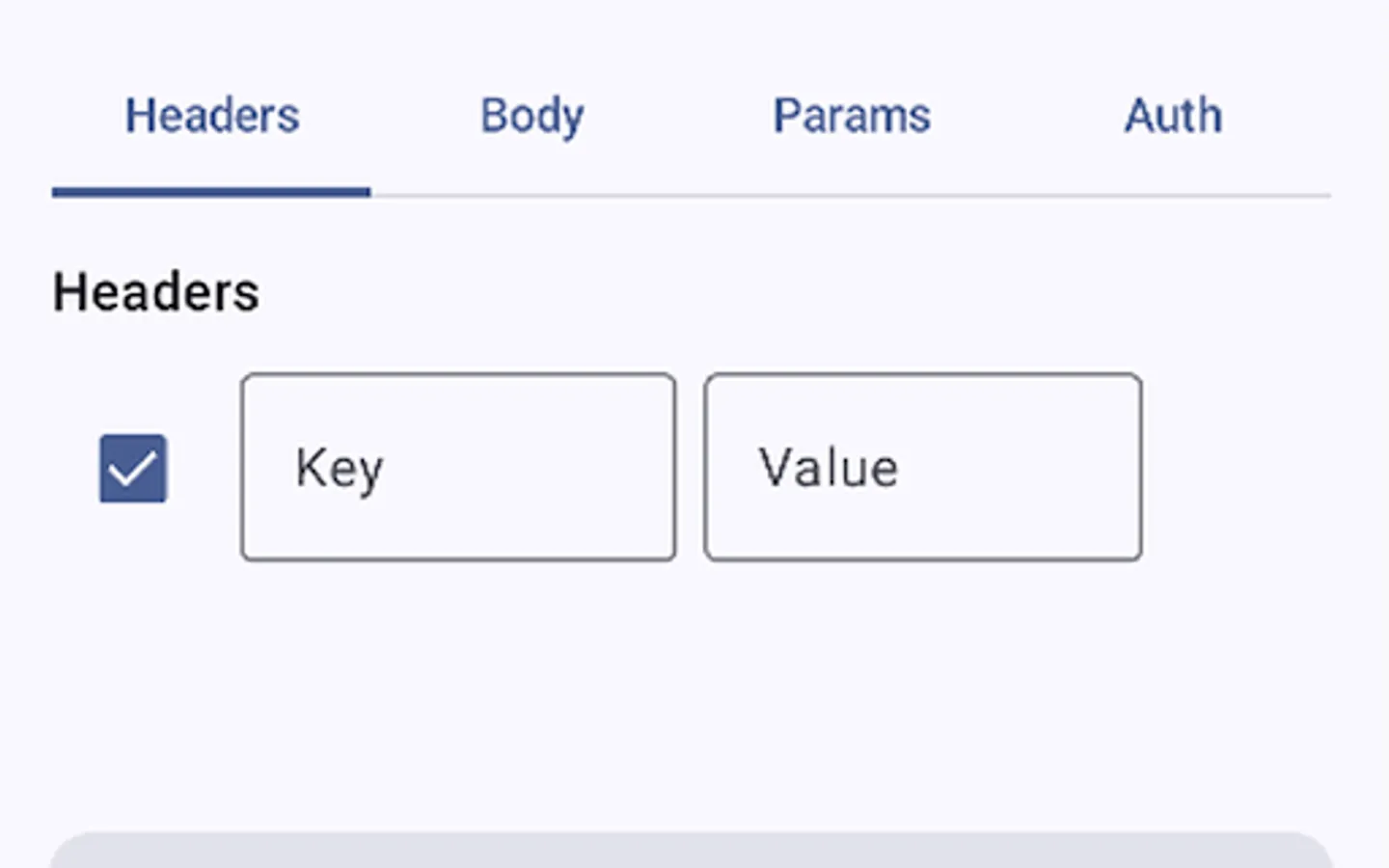View query parameters via Params tab
The height and width of the screenshot is (868, 1389).
(852, 117)
